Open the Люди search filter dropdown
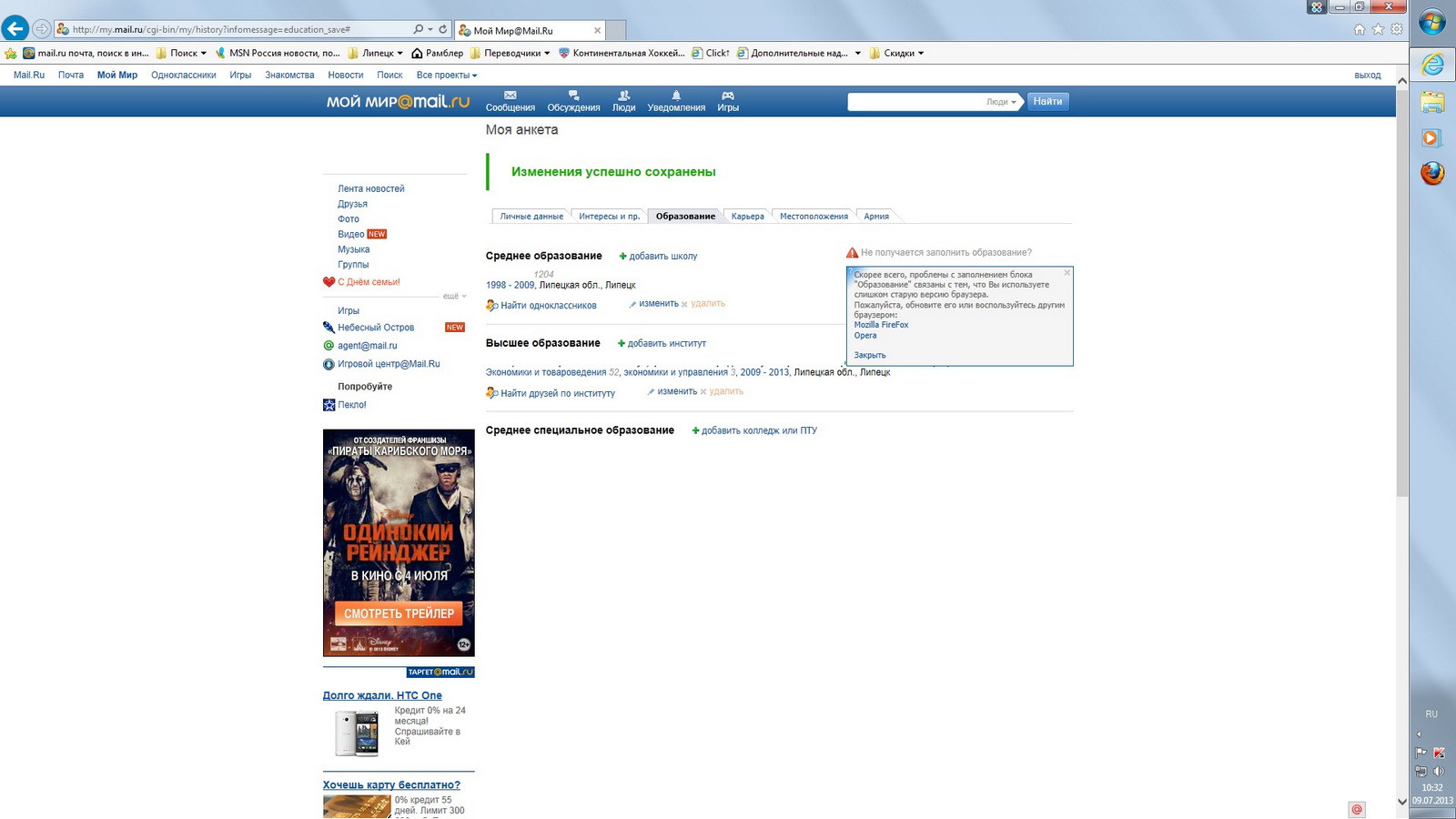The width and height of the screenshot is (1456, 819). pos(1001,102)
